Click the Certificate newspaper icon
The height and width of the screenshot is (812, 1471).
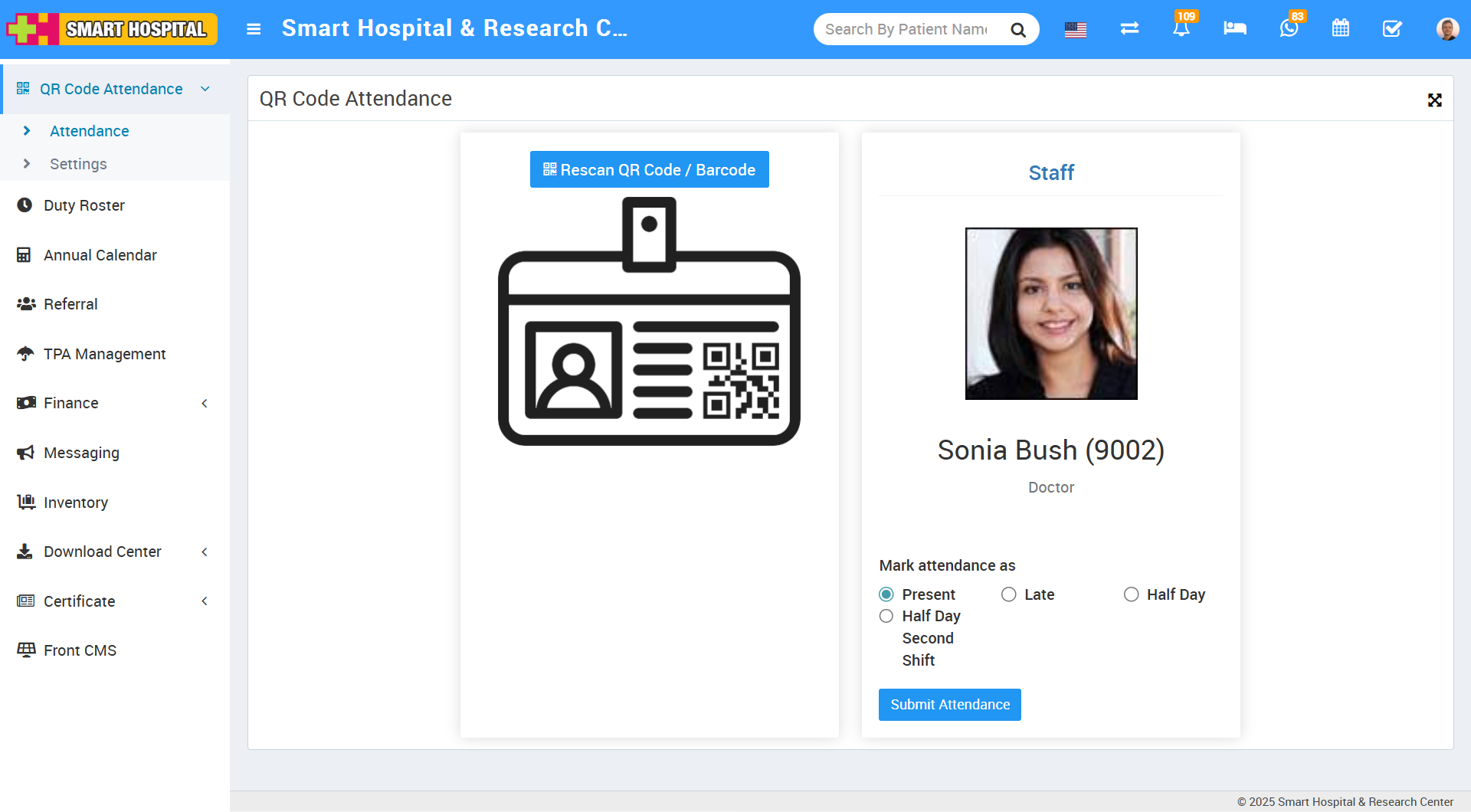coord(26,601)
